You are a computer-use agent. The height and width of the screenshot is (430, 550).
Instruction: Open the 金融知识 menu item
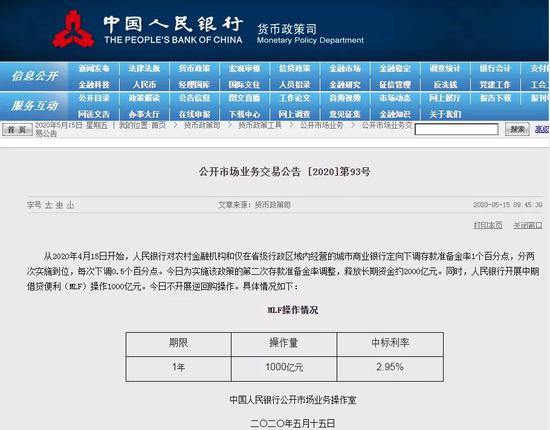(x=395, y=114)
